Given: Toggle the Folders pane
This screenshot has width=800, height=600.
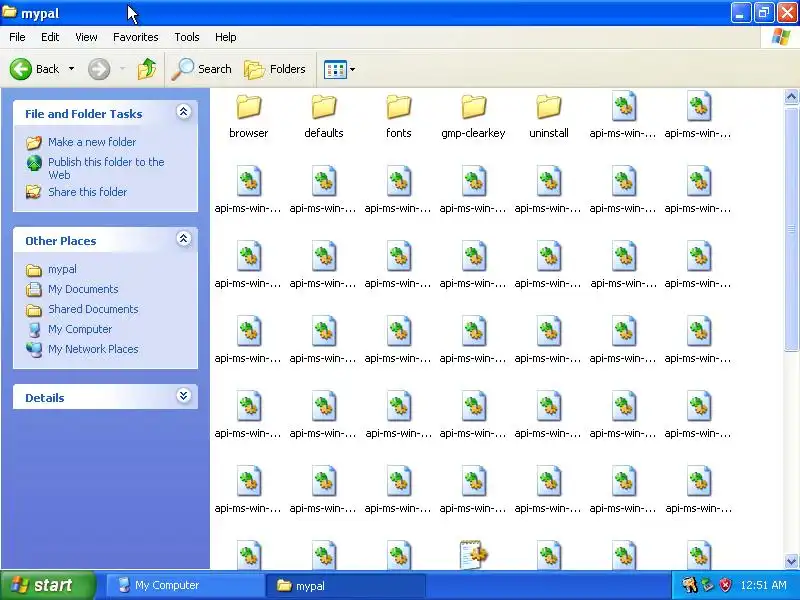Looking at the screenshot, I should tap(275, 69).
